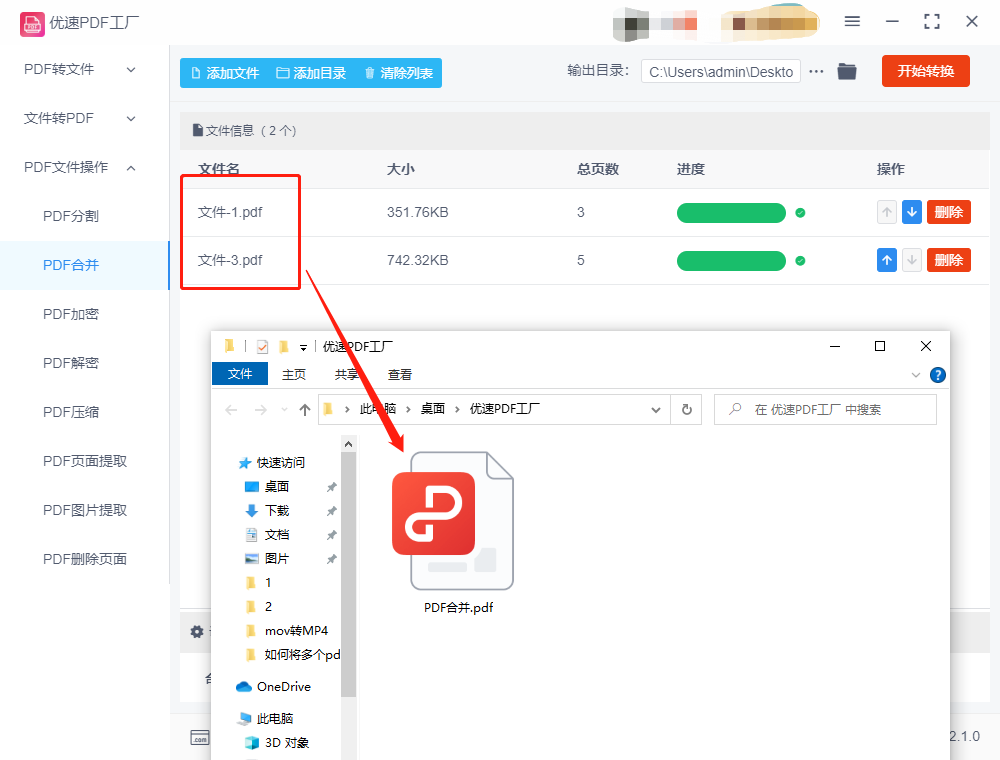Select OneDrive in Explorer navigation pane
This screenshot has height=760, width=1000.
274,687
